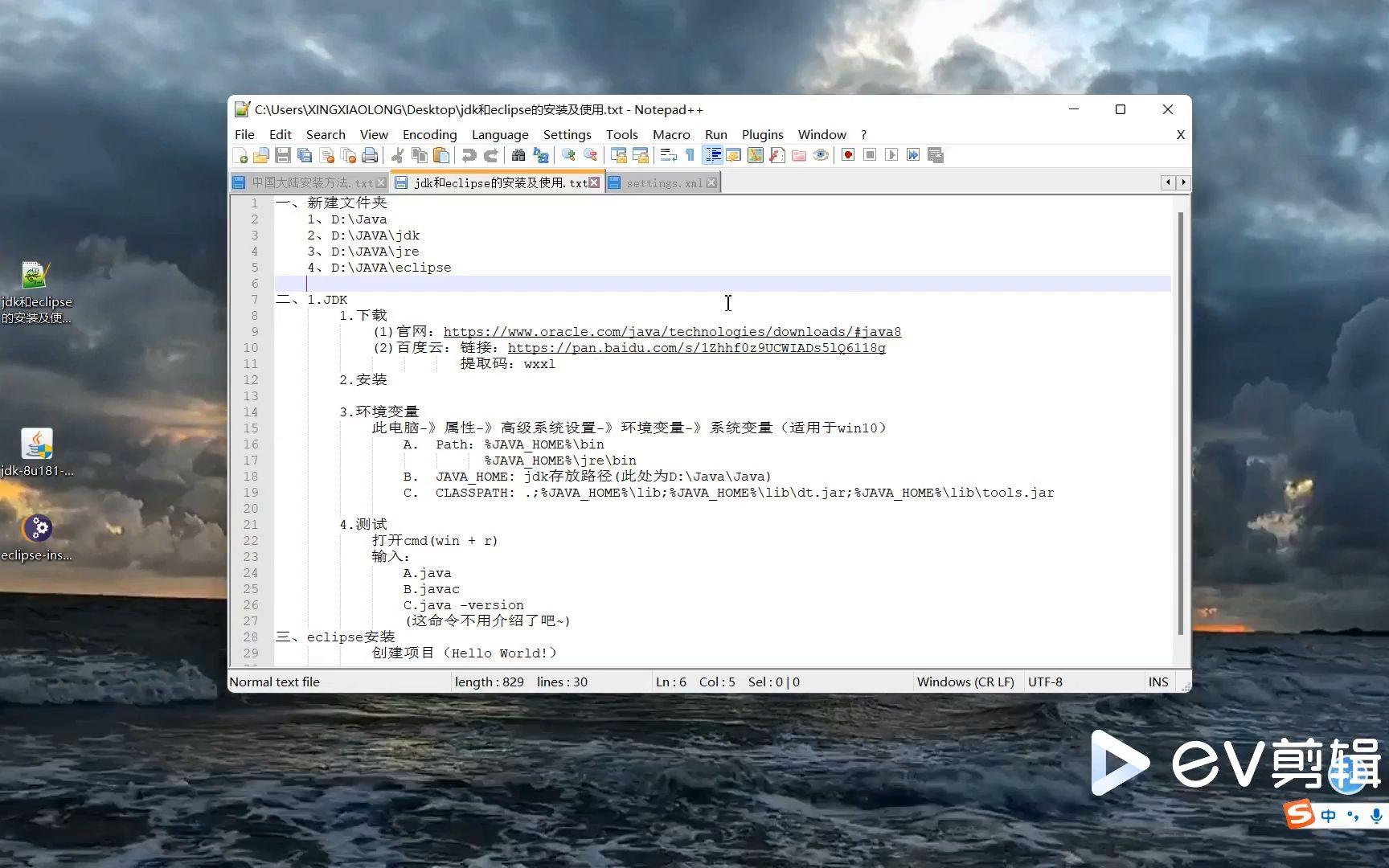Open the Tools menu

pyautogui.click(x=621, y=134)
